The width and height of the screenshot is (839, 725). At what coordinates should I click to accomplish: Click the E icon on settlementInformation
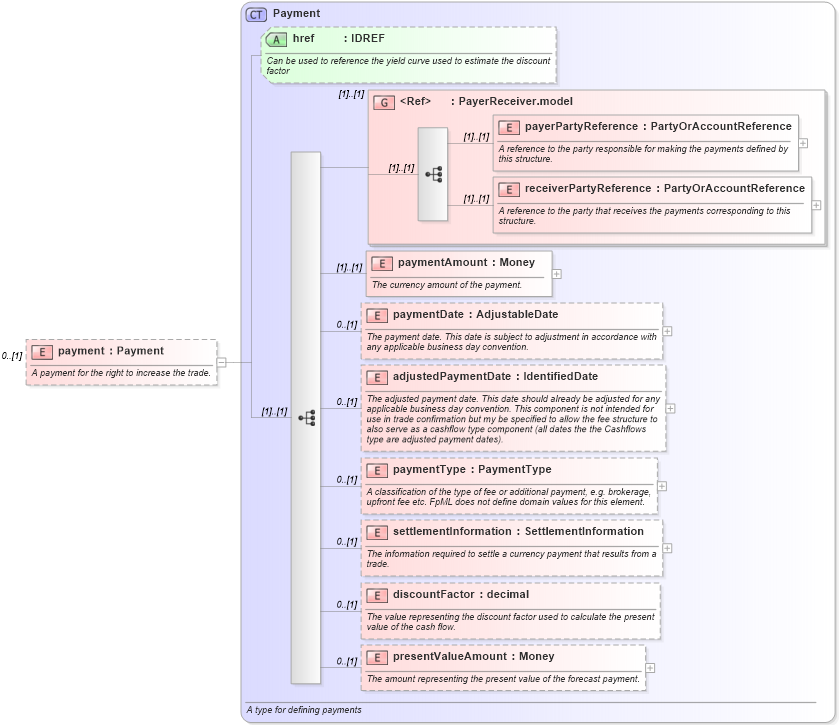[376, 532]
